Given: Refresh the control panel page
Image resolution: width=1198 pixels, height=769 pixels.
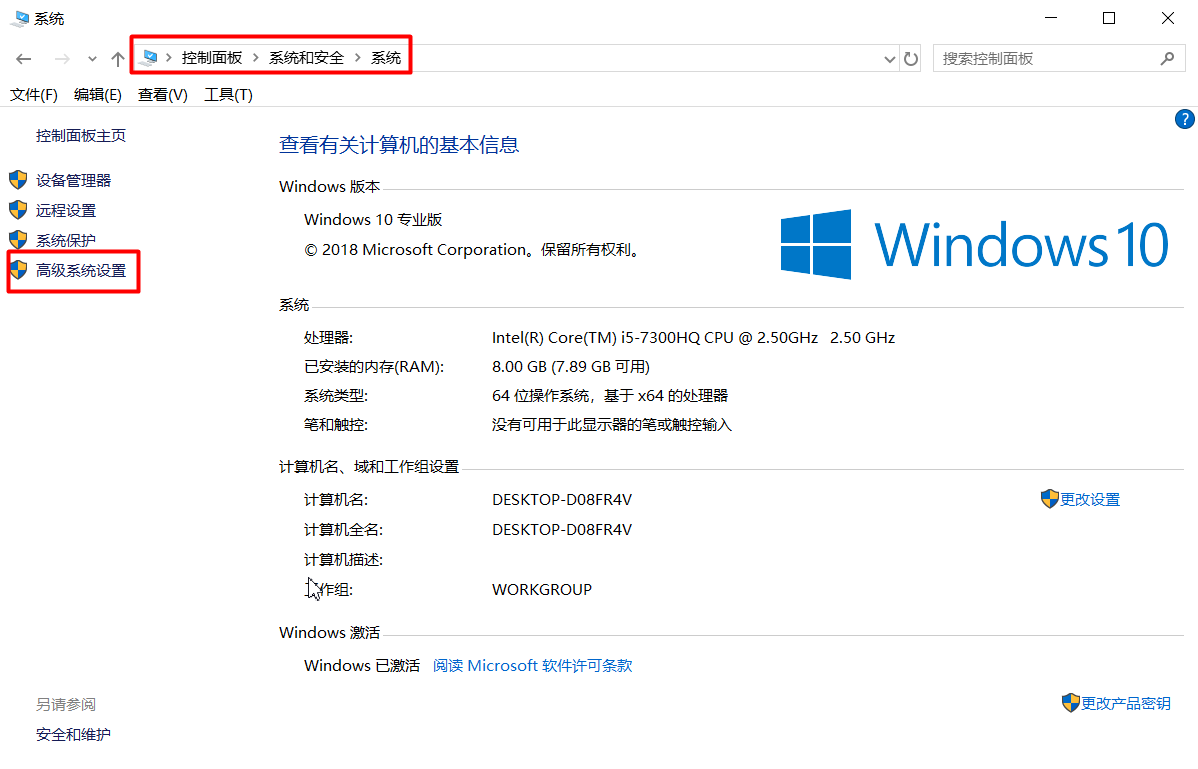Looking at the screenshot, I should coord(911,59).
